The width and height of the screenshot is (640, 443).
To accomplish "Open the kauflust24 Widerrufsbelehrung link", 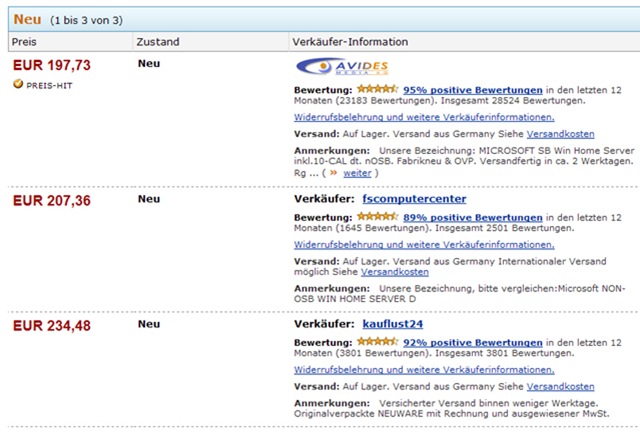I will tap(424, 370).
